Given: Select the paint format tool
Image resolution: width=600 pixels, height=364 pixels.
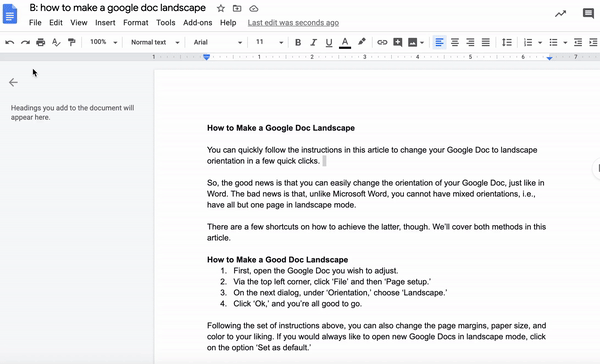Looking at the screenshot, I should [71, 42].
